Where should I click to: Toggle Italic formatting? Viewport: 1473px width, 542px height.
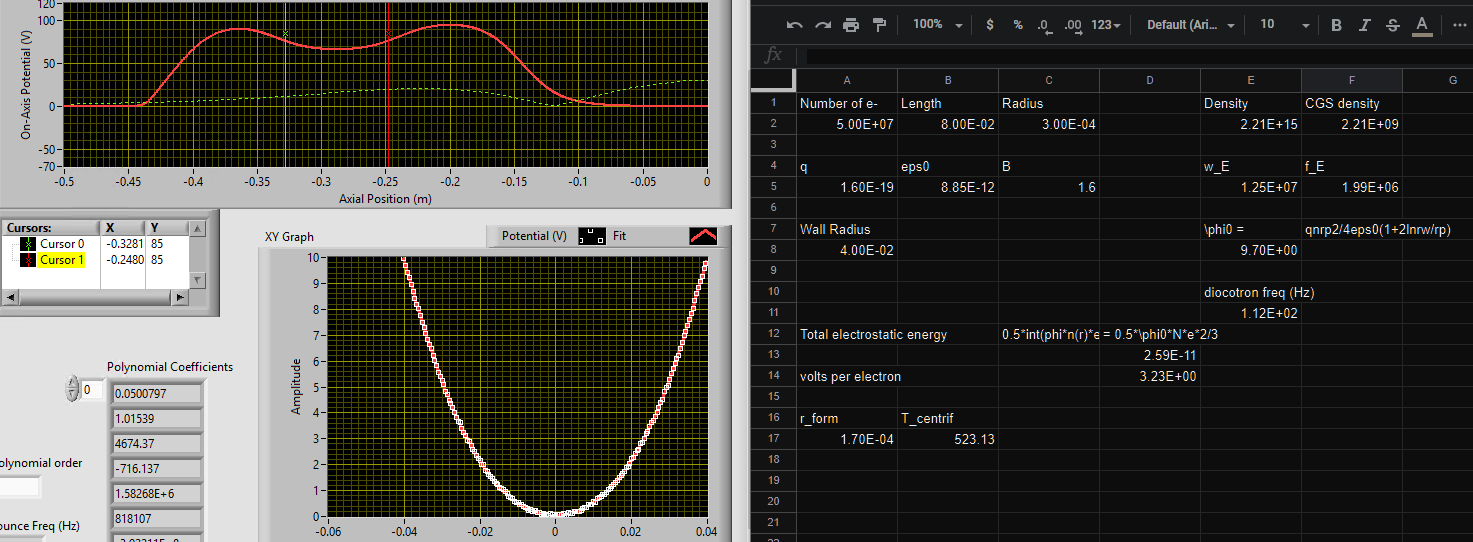coord(1364,25)
